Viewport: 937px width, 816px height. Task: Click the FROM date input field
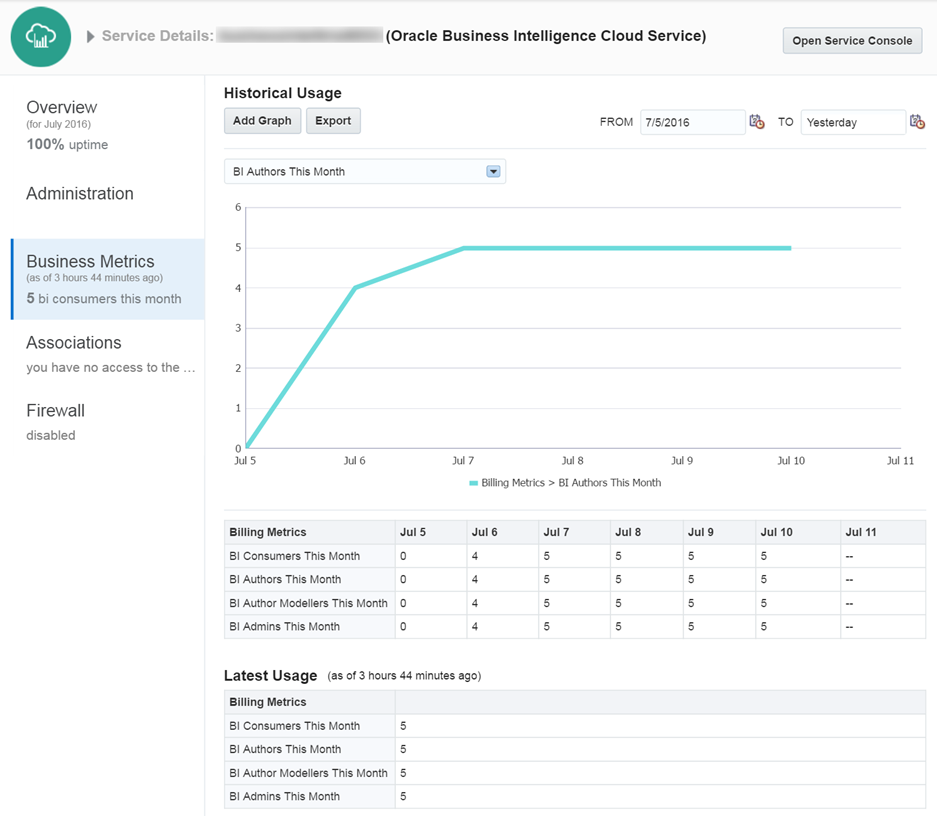[692, 122]
